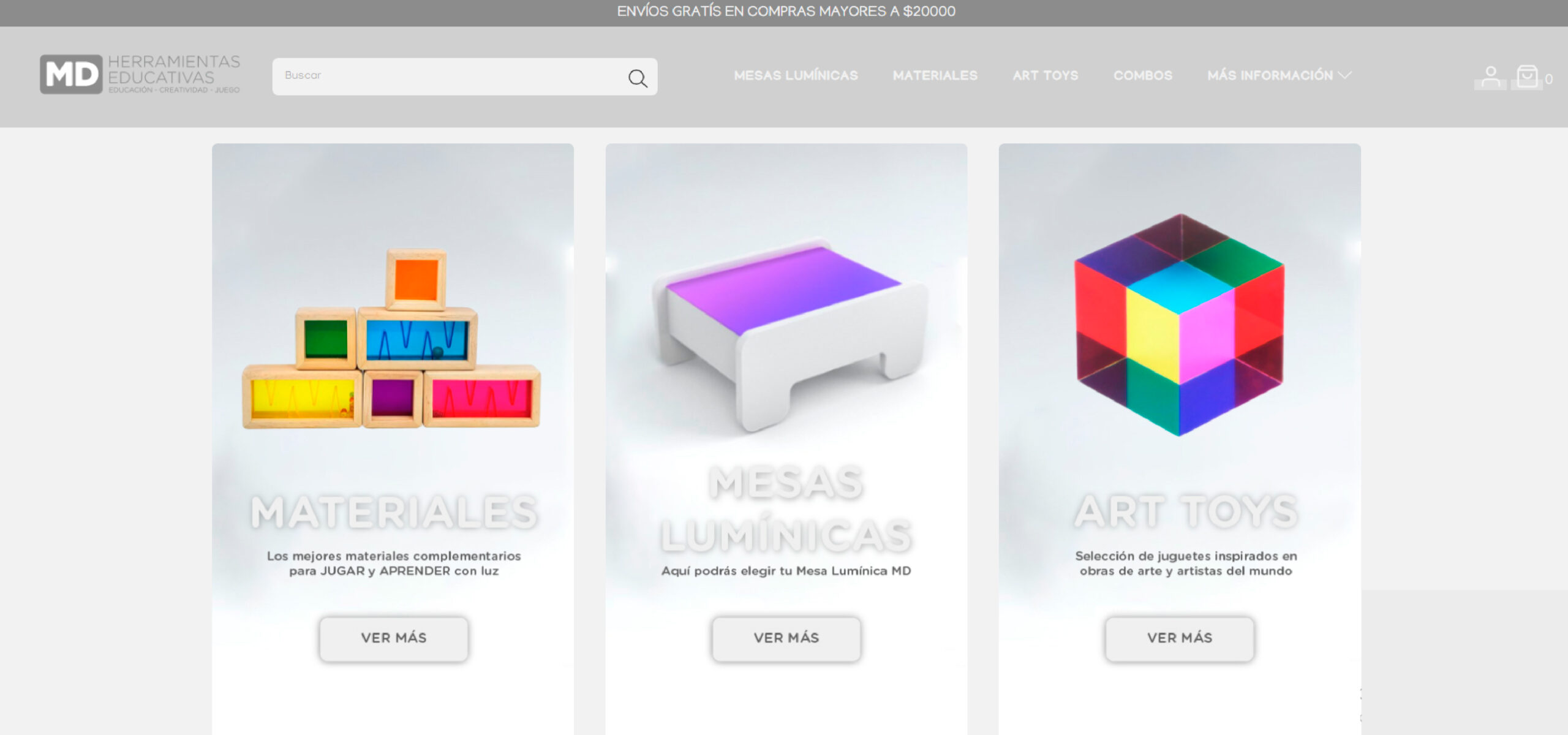1568x735 pixels.
Task: Click Ver Más under Art Toys
Action: click(1179, 638)
